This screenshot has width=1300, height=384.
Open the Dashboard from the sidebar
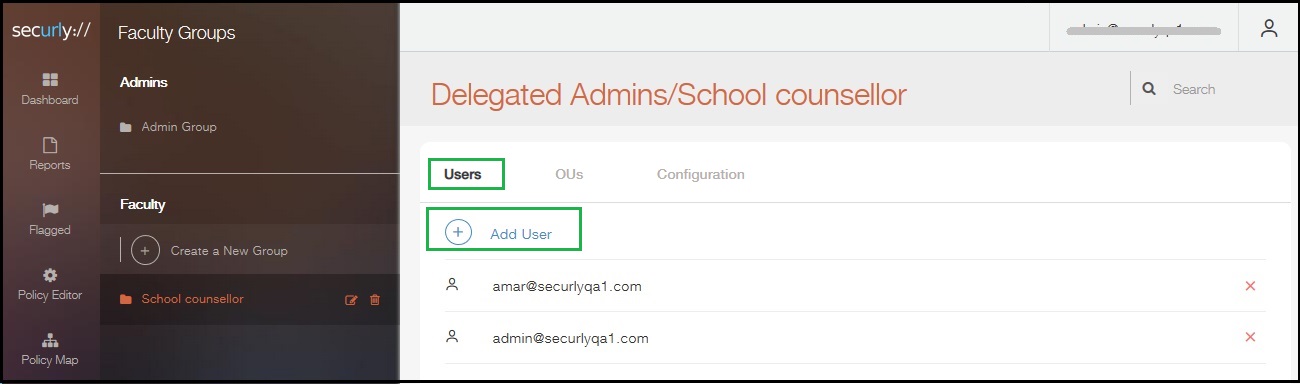point(50,88)
